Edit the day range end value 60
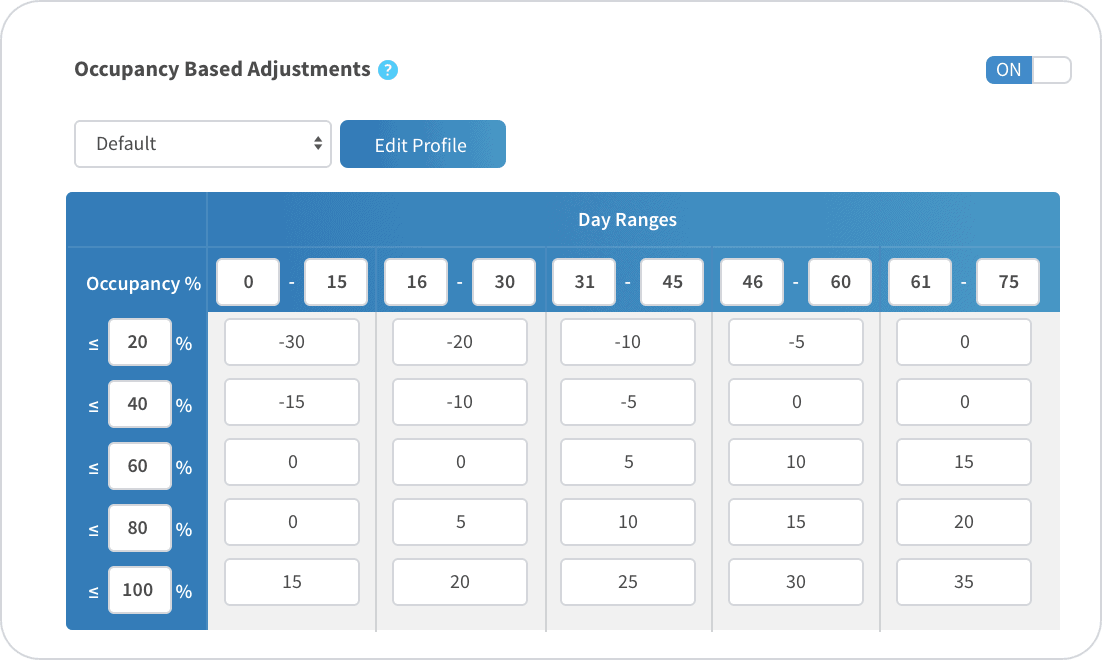The width and height of the screenshot is (1102, 660). tap(840, 282)
